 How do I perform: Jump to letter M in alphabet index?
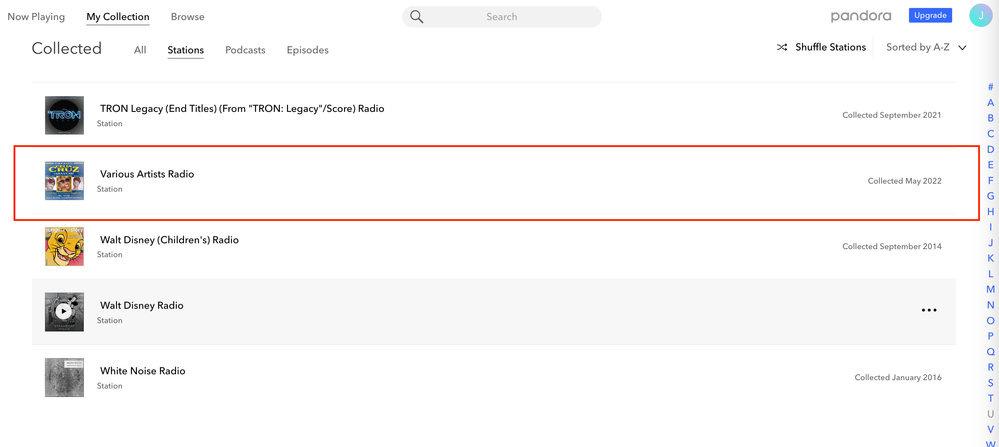[990, 289]
